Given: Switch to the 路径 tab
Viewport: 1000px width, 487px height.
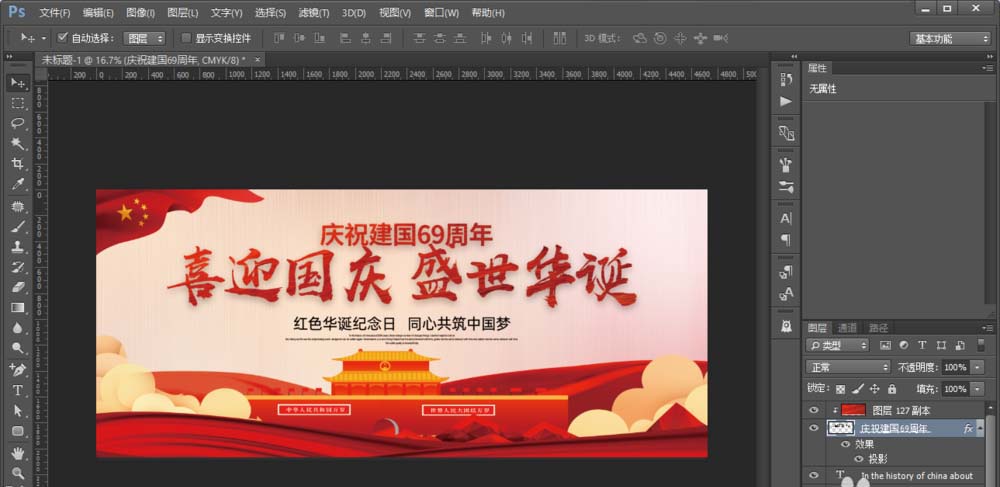Looking at the screenshot, I should click(878, 328).
